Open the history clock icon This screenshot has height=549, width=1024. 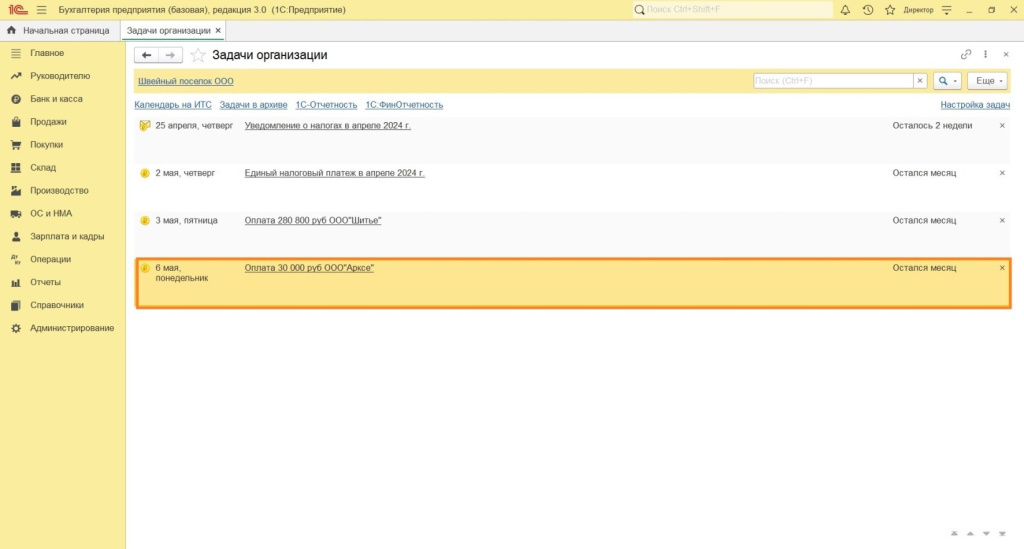(x=867, y=10)
